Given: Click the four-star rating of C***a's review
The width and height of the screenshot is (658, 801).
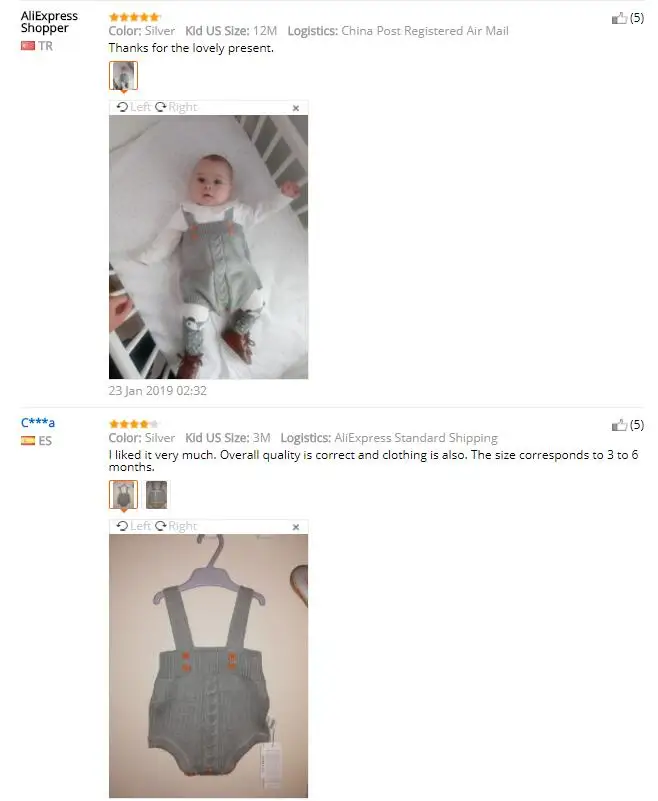Looking at the screenshot, I should pyautogui.click(x=134, y=423).
